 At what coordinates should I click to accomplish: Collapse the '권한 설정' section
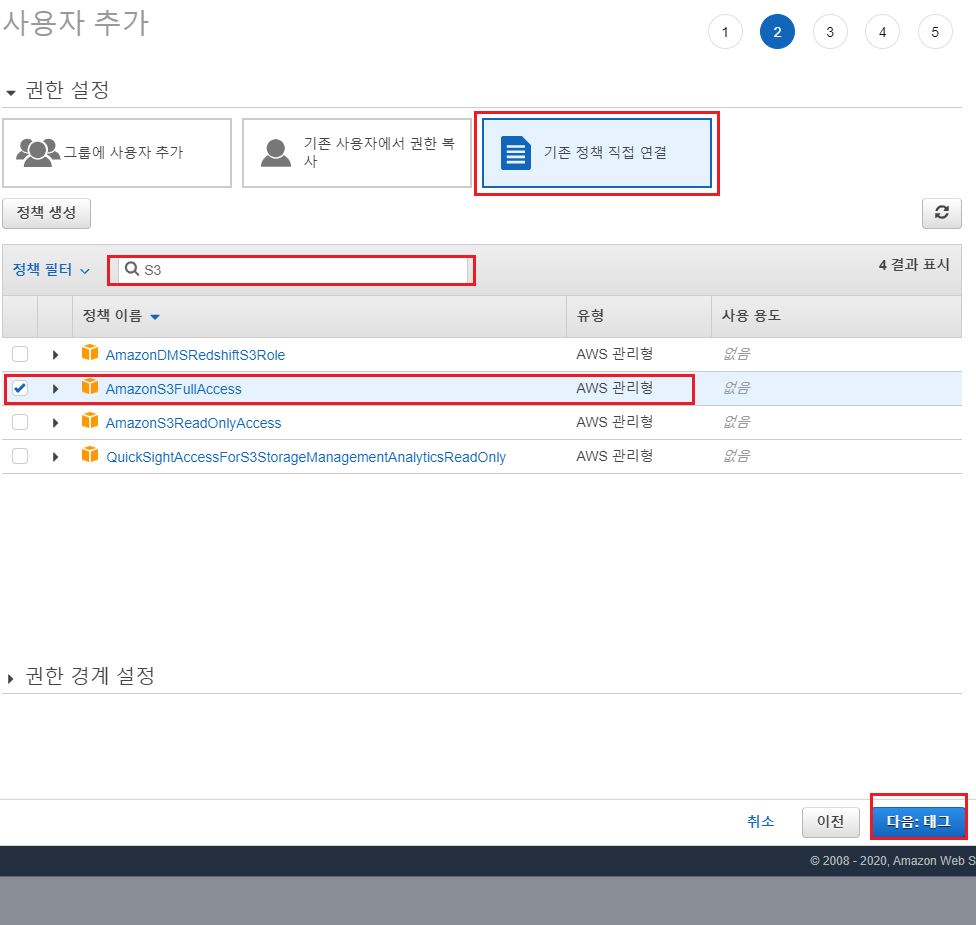11,93
